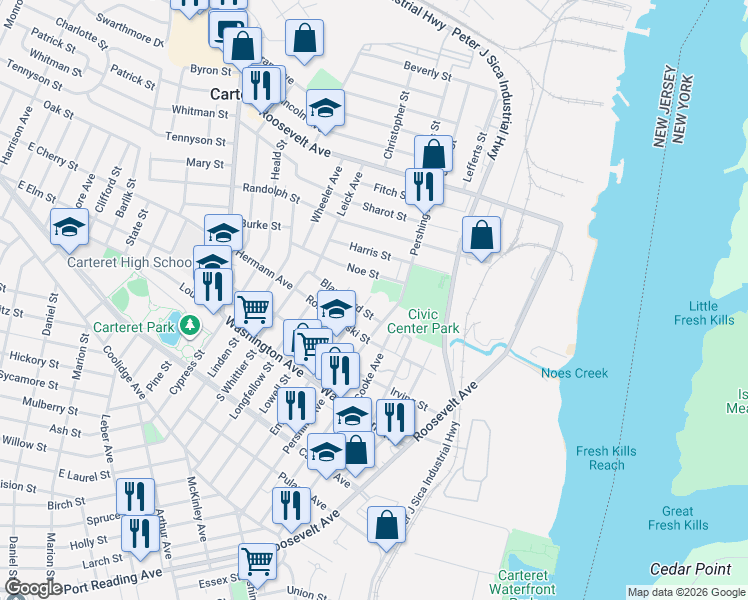Click the Carteret High School label
Viewport: 748px width, 600px height.
130,262
